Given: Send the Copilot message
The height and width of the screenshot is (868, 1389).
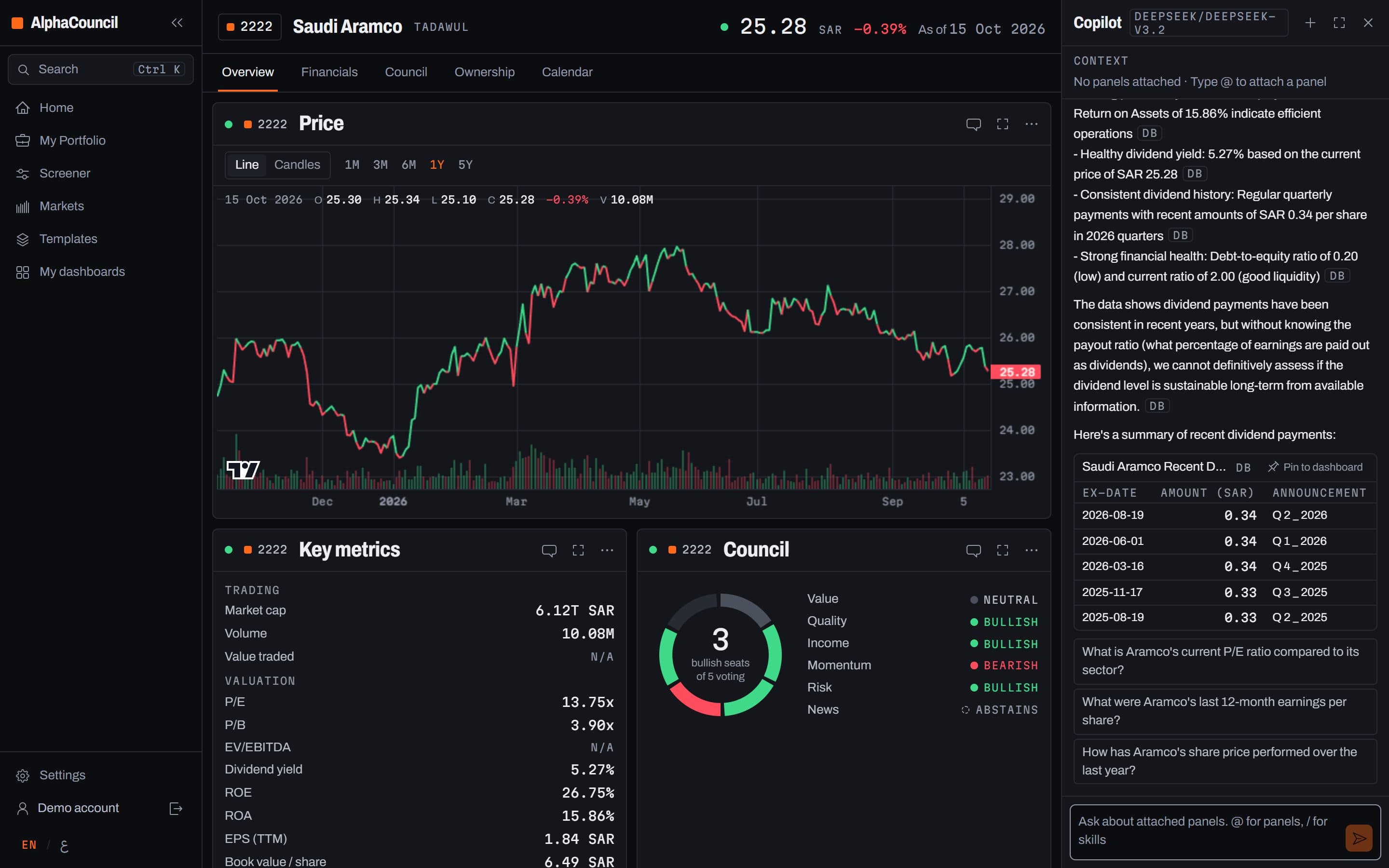Looking at the screenshot, I should point(1359,838).
